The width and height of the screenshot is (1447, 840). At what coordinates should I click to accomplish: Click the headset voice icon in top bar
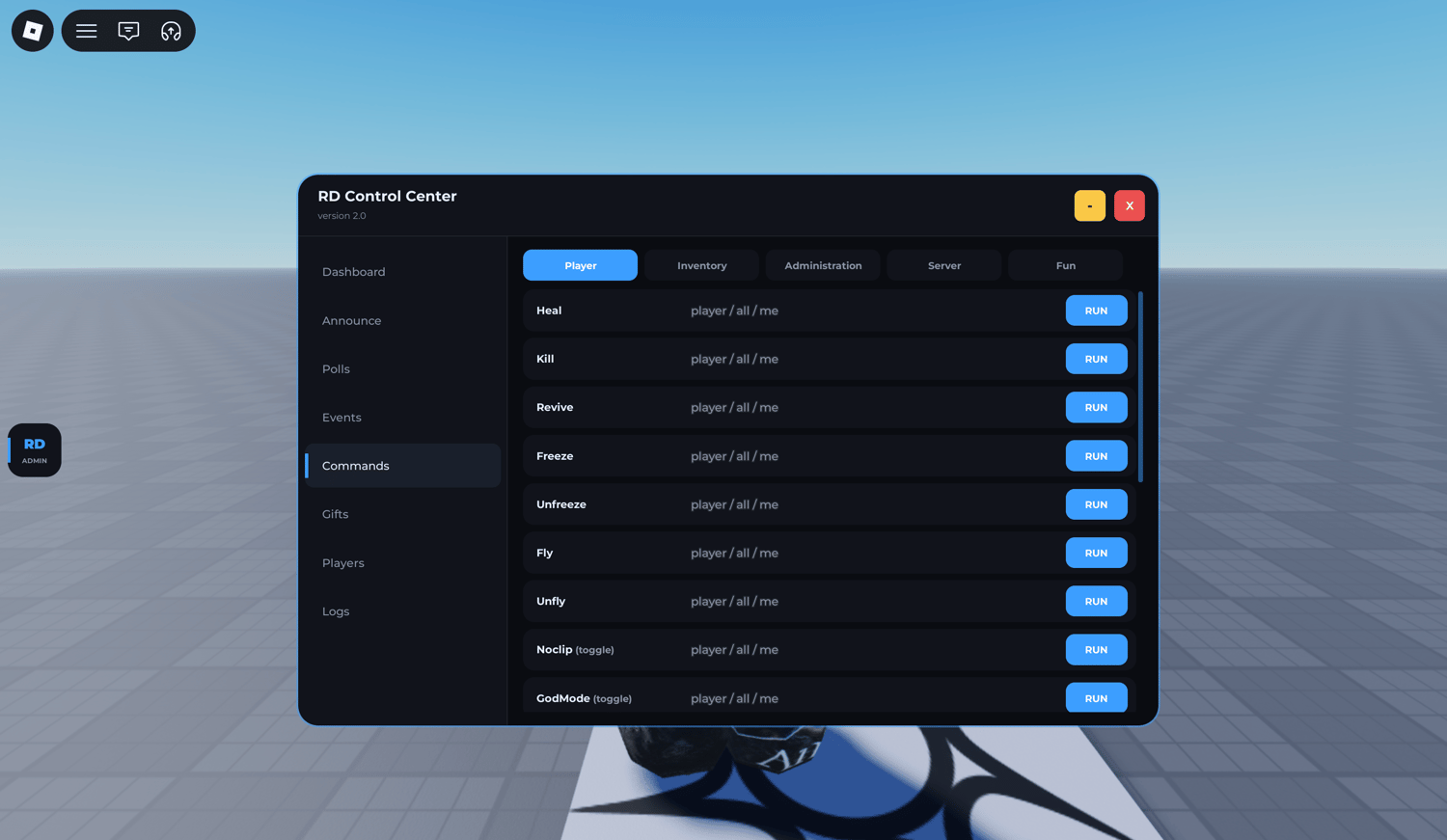point(171,31)
